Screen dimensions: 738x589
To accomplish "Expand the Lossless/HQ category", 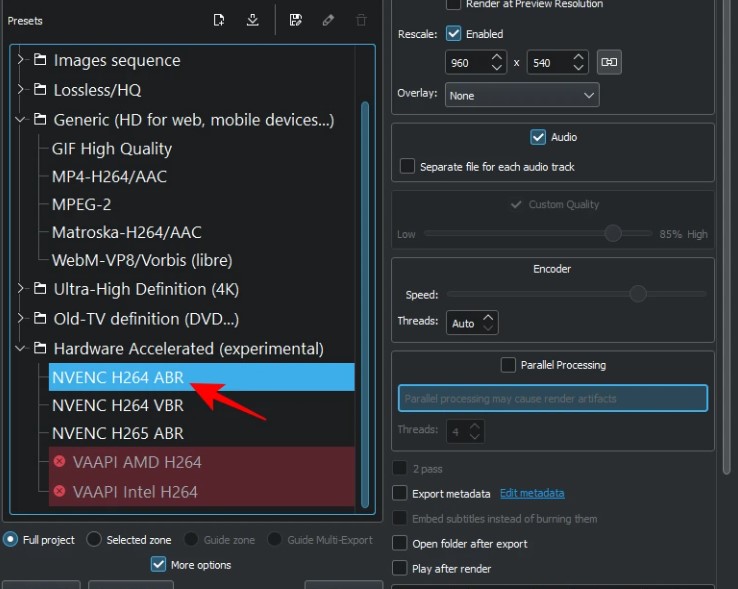I will [x=20, y=89].
